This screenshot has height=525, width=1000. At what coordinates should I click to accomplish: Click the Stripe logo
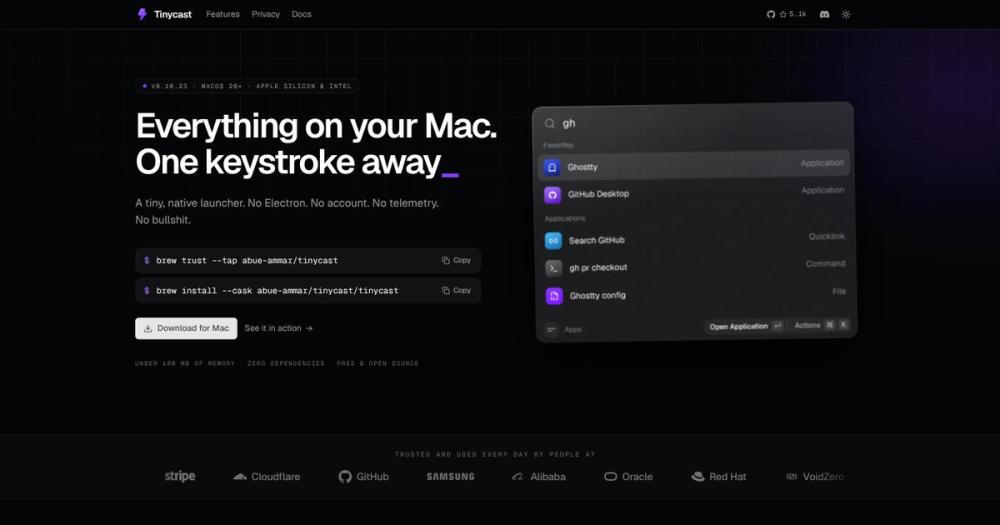pos(180,477)
